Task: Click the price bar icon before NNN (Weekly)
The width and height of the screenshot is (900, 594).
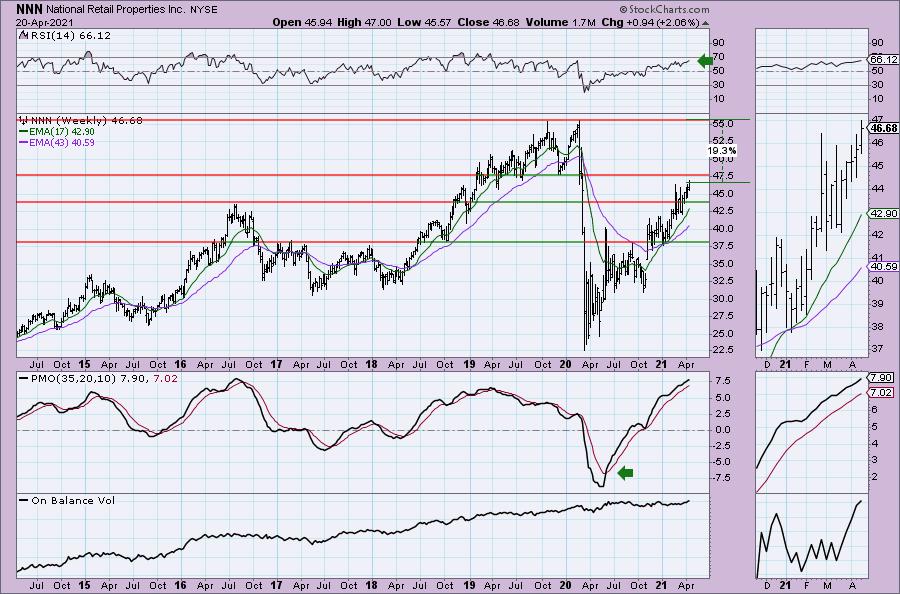Action: coord(23,120)
